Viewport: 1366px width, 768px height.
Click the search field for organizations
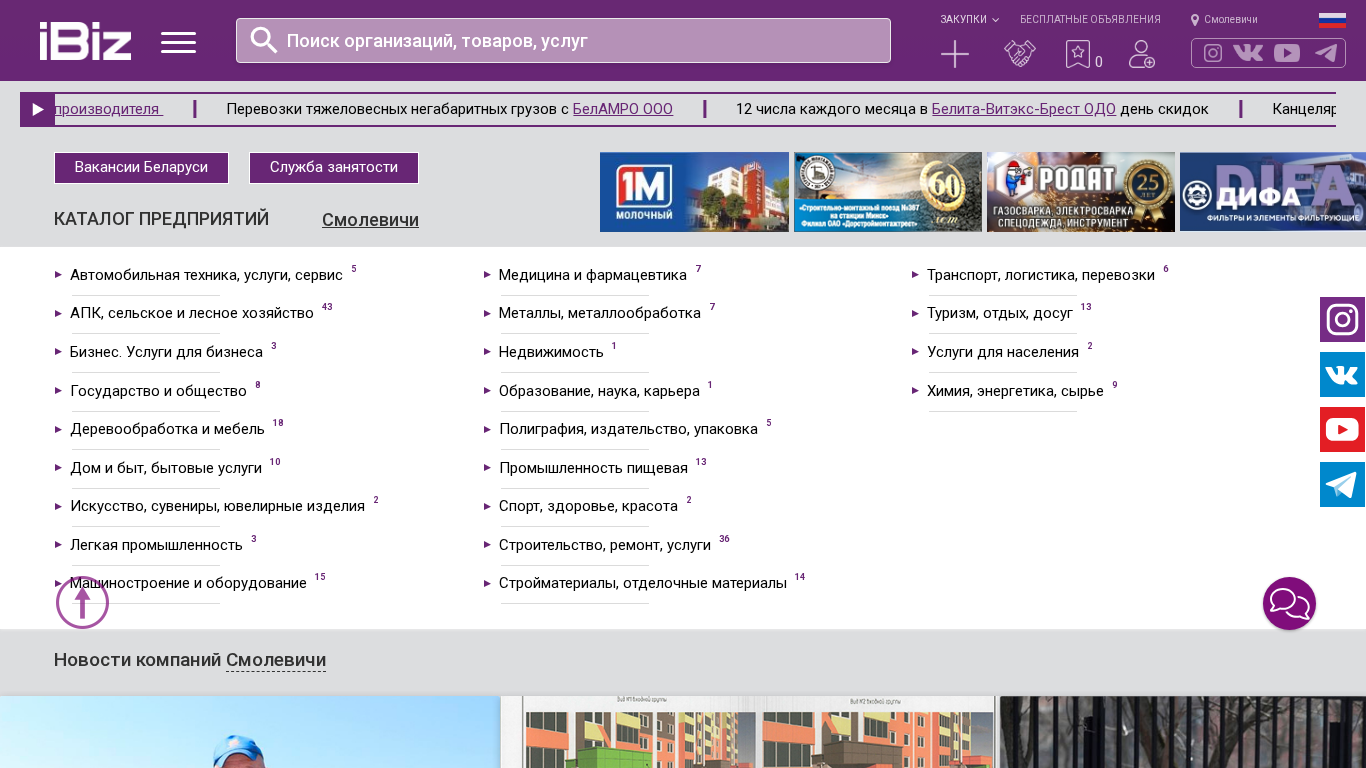[580, 41]
